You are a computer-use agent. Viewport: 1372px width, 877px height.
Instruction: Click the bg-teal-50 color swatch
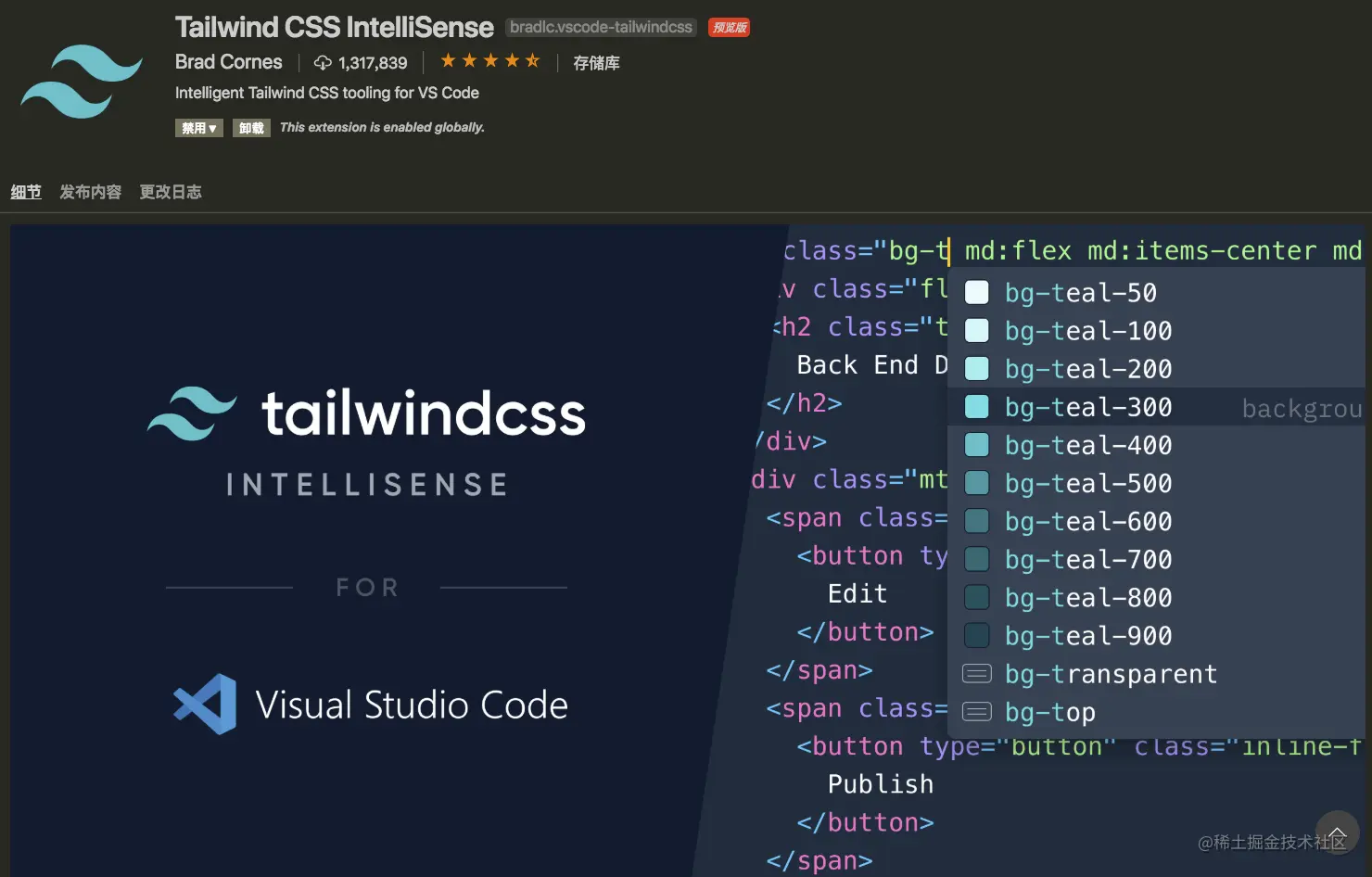[977, 293]
